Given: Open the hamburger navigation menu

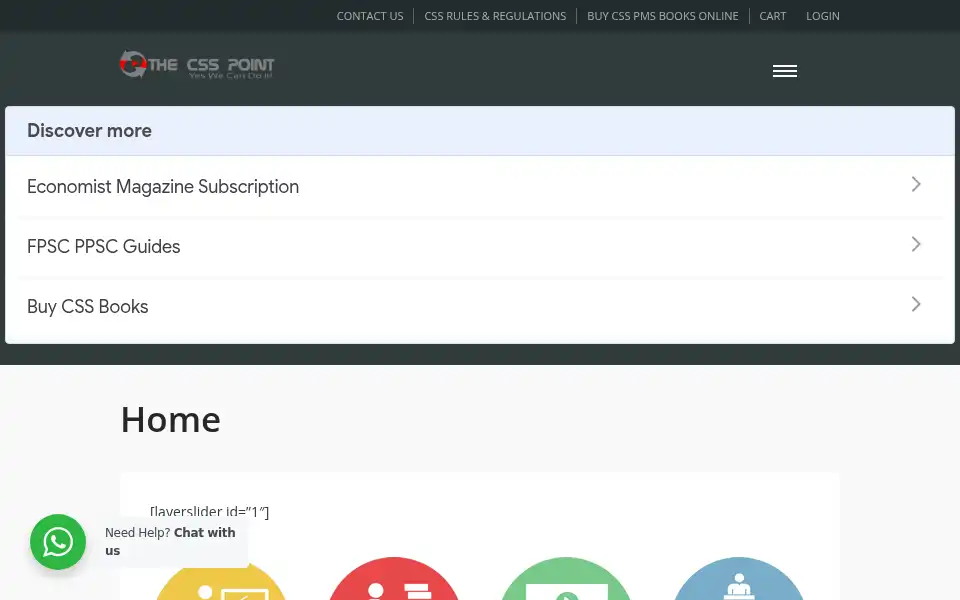Looking at the screenshot, I should click(x=784, y=71).
